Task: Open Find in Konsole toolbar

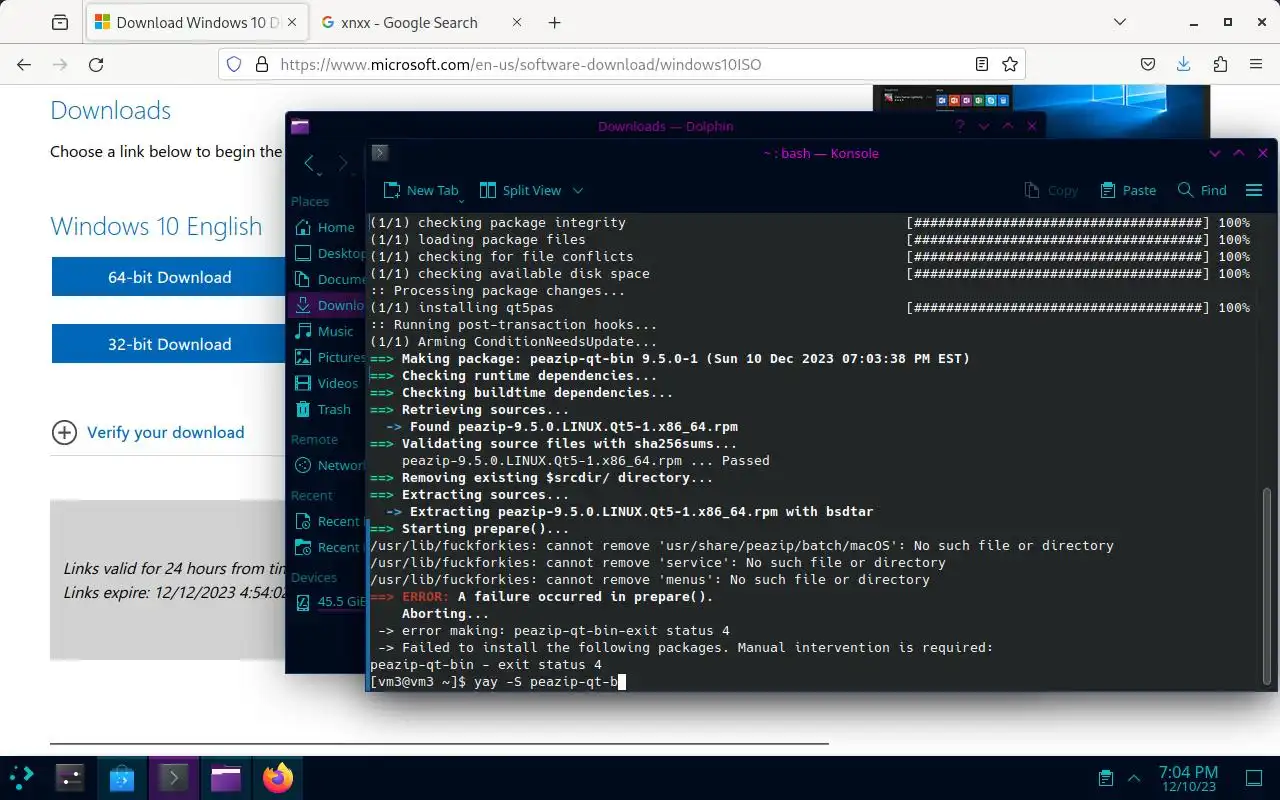Action: pos(1202,190)
